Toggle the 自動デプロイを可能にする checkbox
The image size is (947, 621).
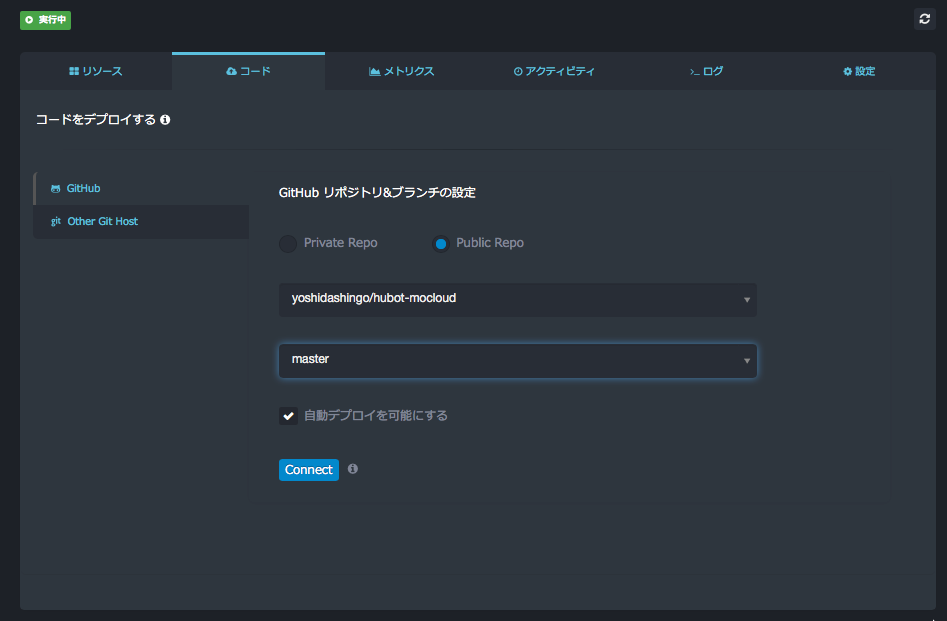tap(288, 416)
